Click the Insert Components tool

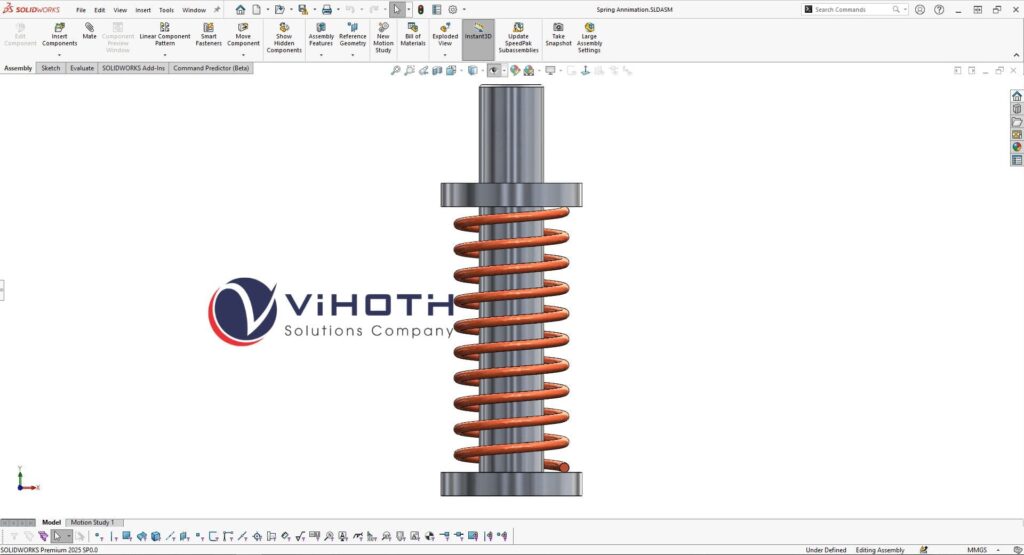[x=59, y=35]
